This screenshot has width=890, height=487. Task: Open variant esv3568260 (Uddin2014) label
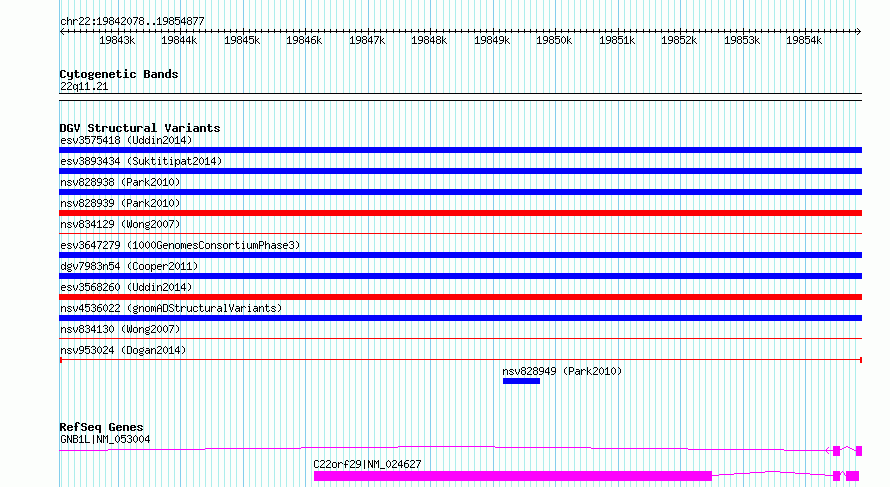[x=126, y=287]
